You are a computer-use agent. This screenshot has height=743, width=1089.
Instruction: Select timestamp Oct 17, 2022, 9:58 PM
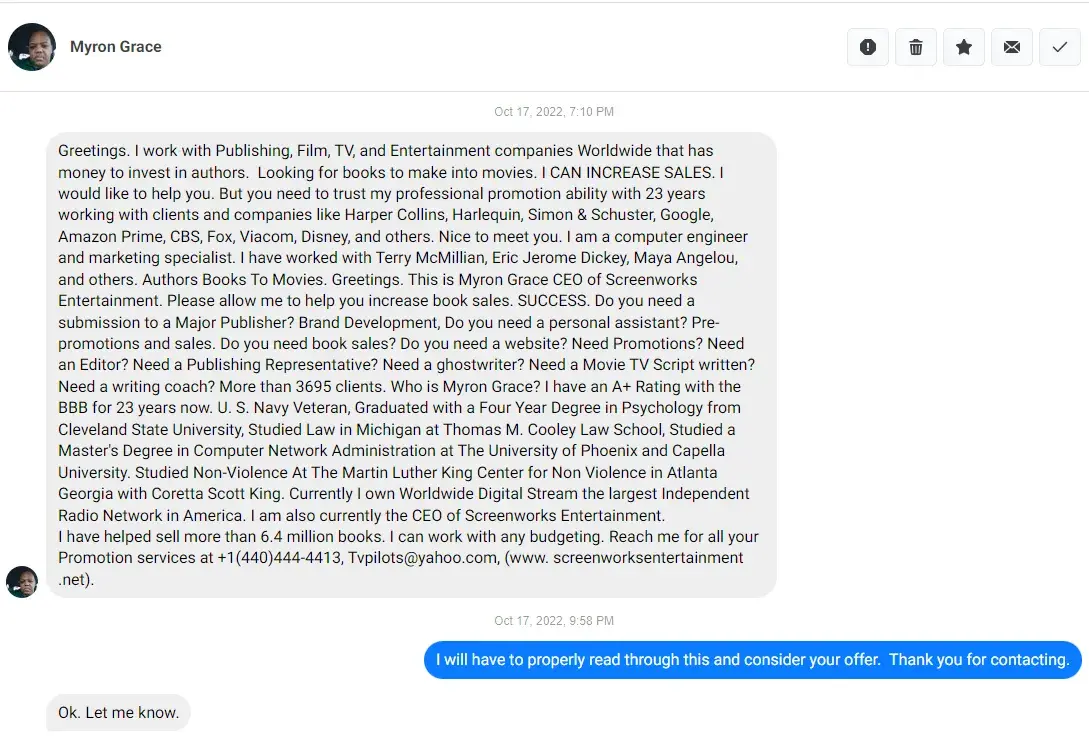point(554,621)
